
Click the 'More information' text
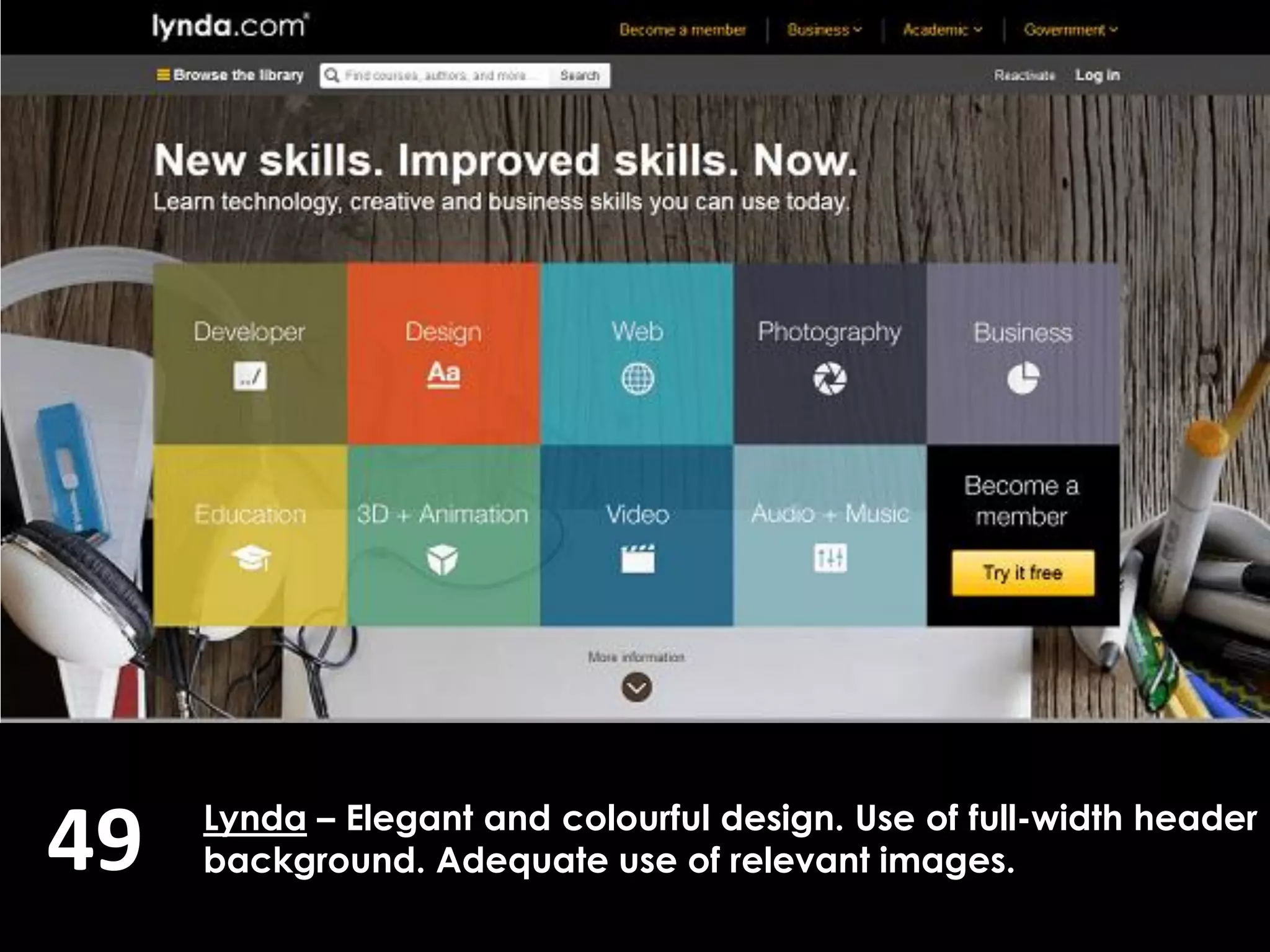(636, 657)
